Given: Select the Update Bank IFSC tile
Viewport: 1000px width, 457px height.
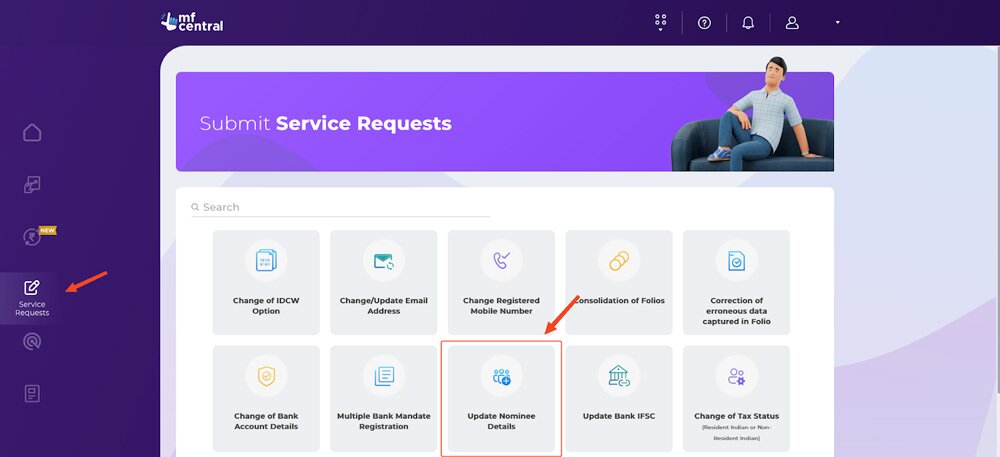Looking at the screenshot, I should [x=619, y=398].
